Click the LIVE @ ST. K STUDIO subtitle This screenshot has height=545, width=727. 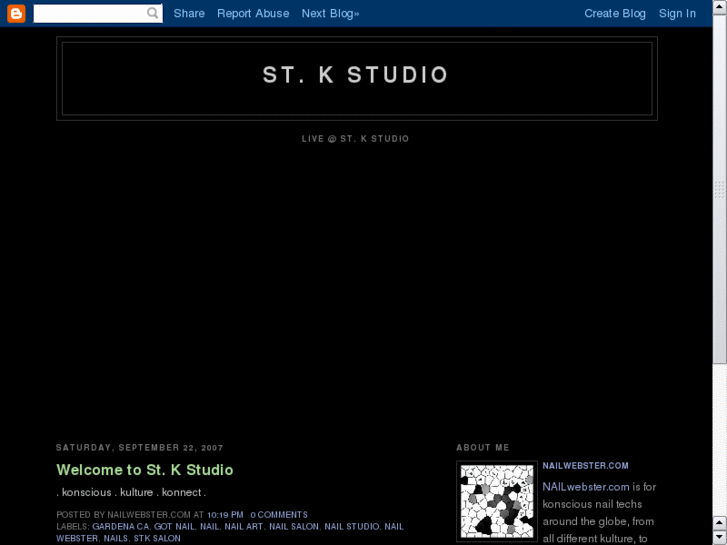356,139
